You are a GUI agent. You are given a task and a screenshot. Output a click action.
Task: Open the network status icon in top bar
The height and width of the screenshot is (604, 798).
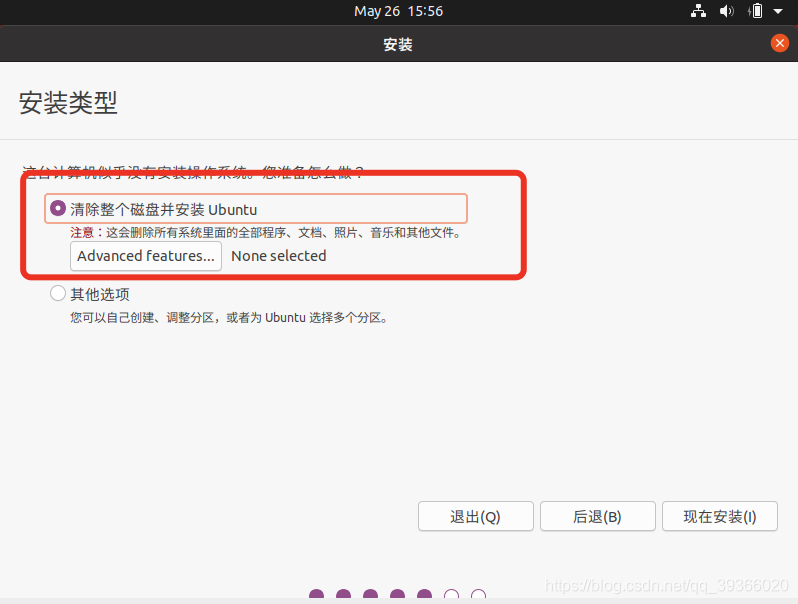pos(698,11)
